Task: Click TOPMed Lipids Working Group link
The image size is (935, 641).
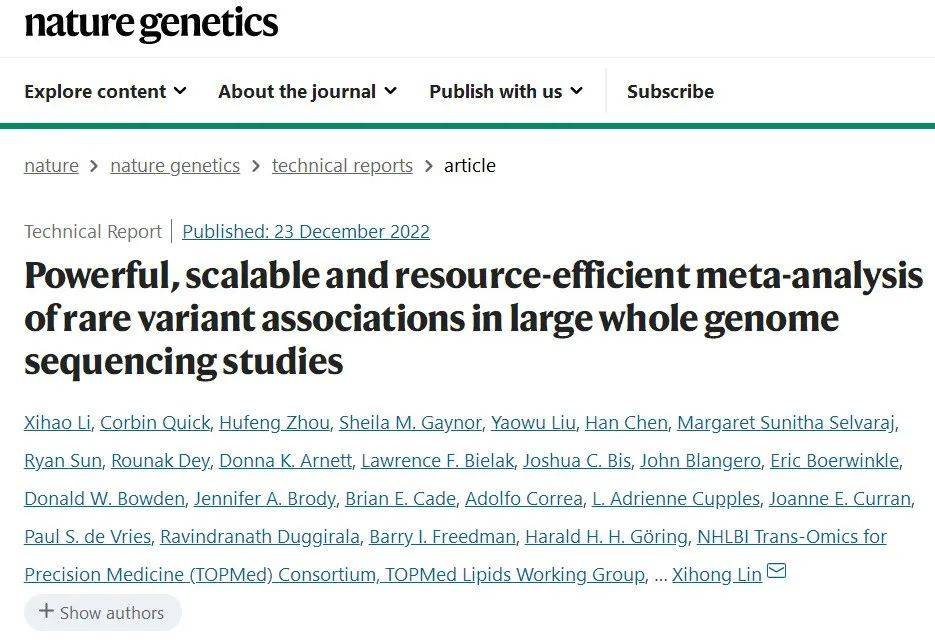Action: 515,574
